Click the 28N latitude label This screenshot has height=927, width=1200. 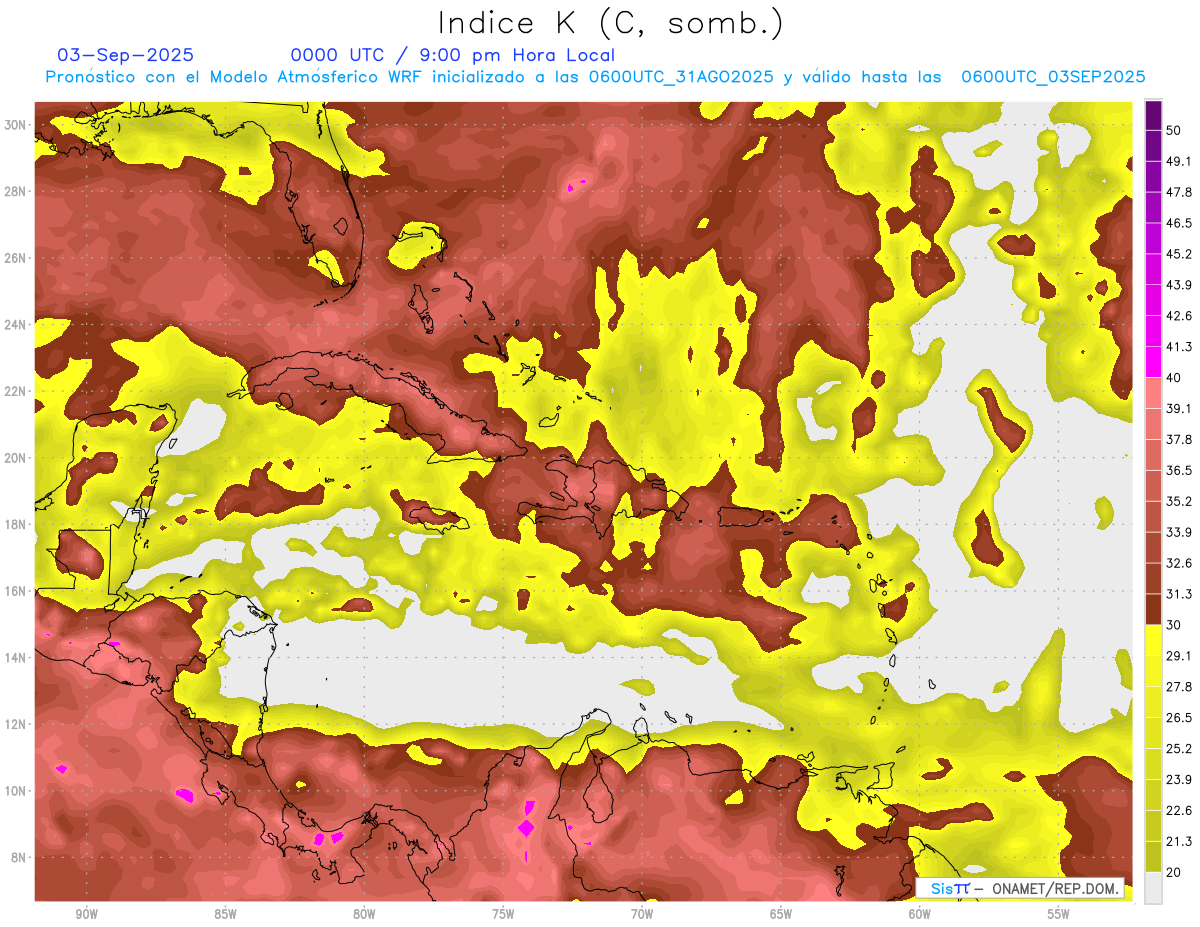(15, 191)
